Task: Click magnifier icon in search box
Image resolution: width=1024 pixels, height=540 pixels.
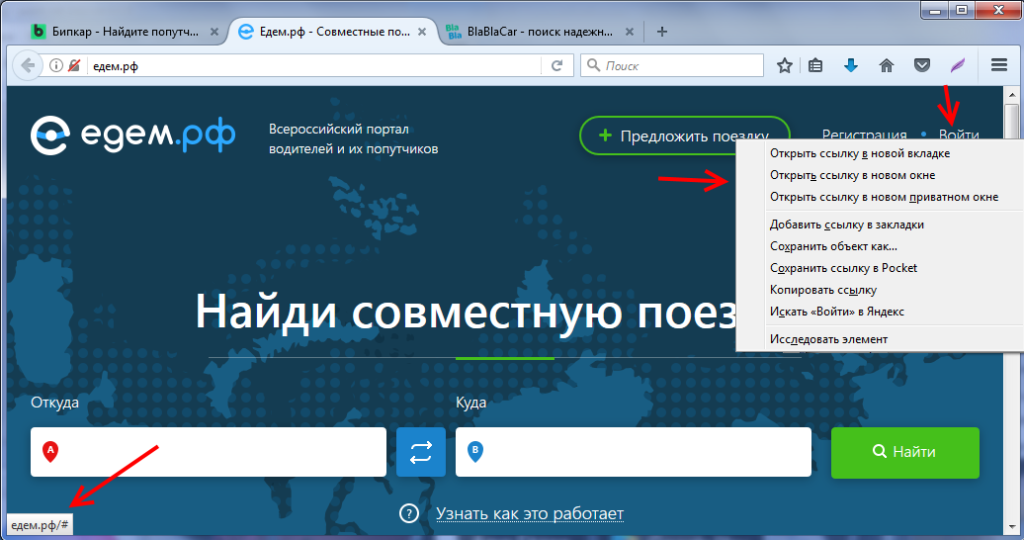Action: click(593, 65)
